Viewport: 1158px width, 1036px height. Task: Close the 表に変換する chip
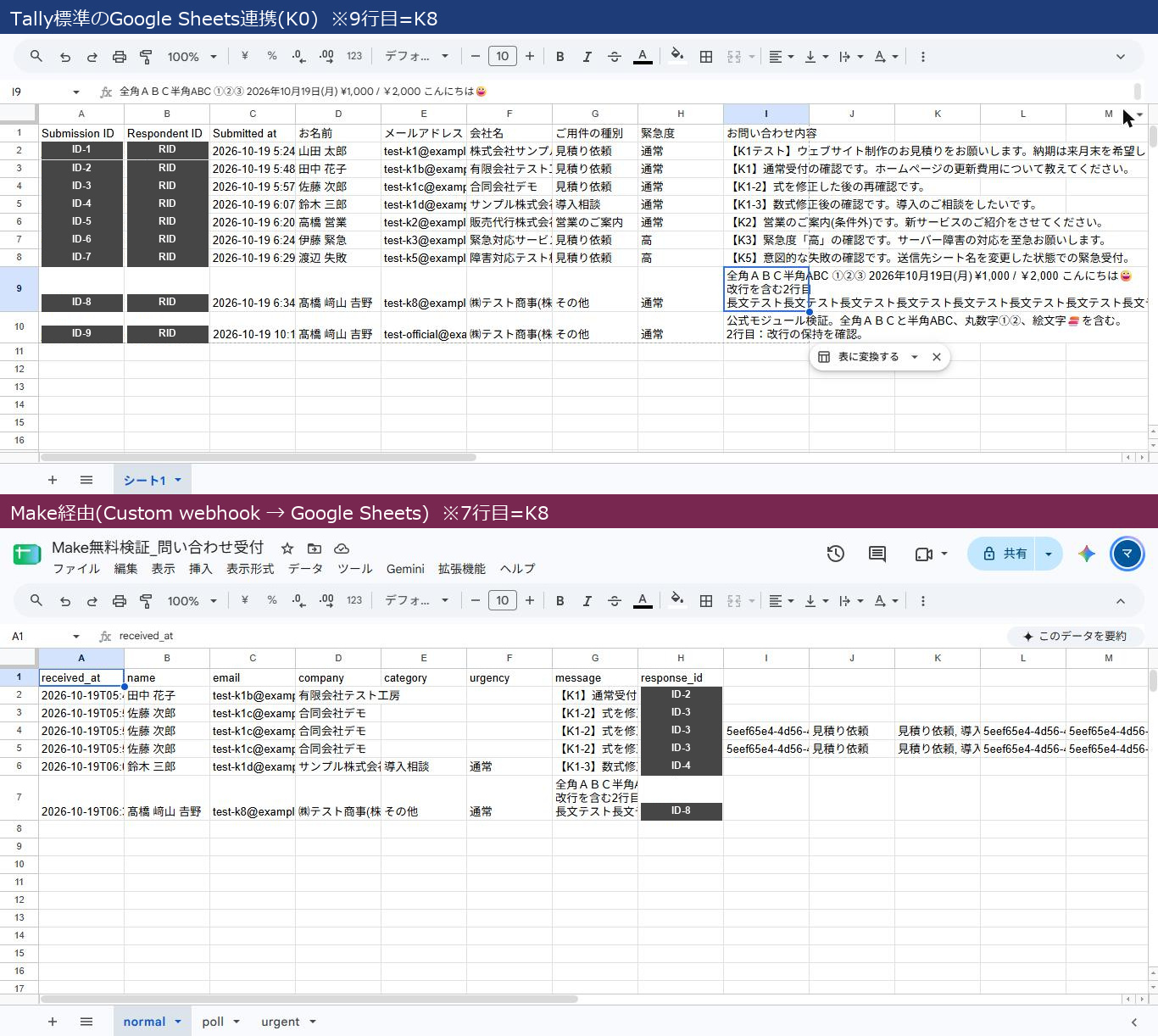click(x=937, y=357)
